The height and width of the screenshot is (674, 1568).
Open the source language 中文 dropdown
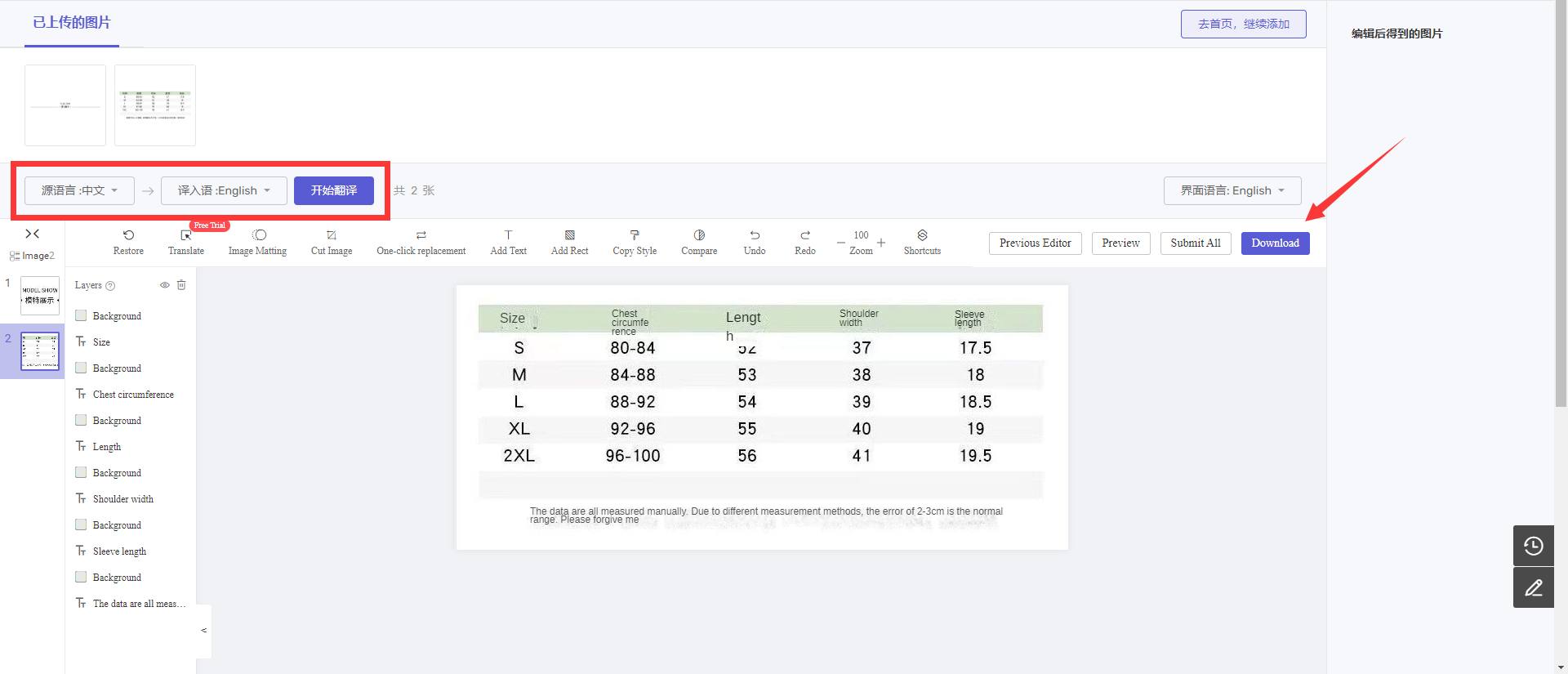[x=79, y=190]
